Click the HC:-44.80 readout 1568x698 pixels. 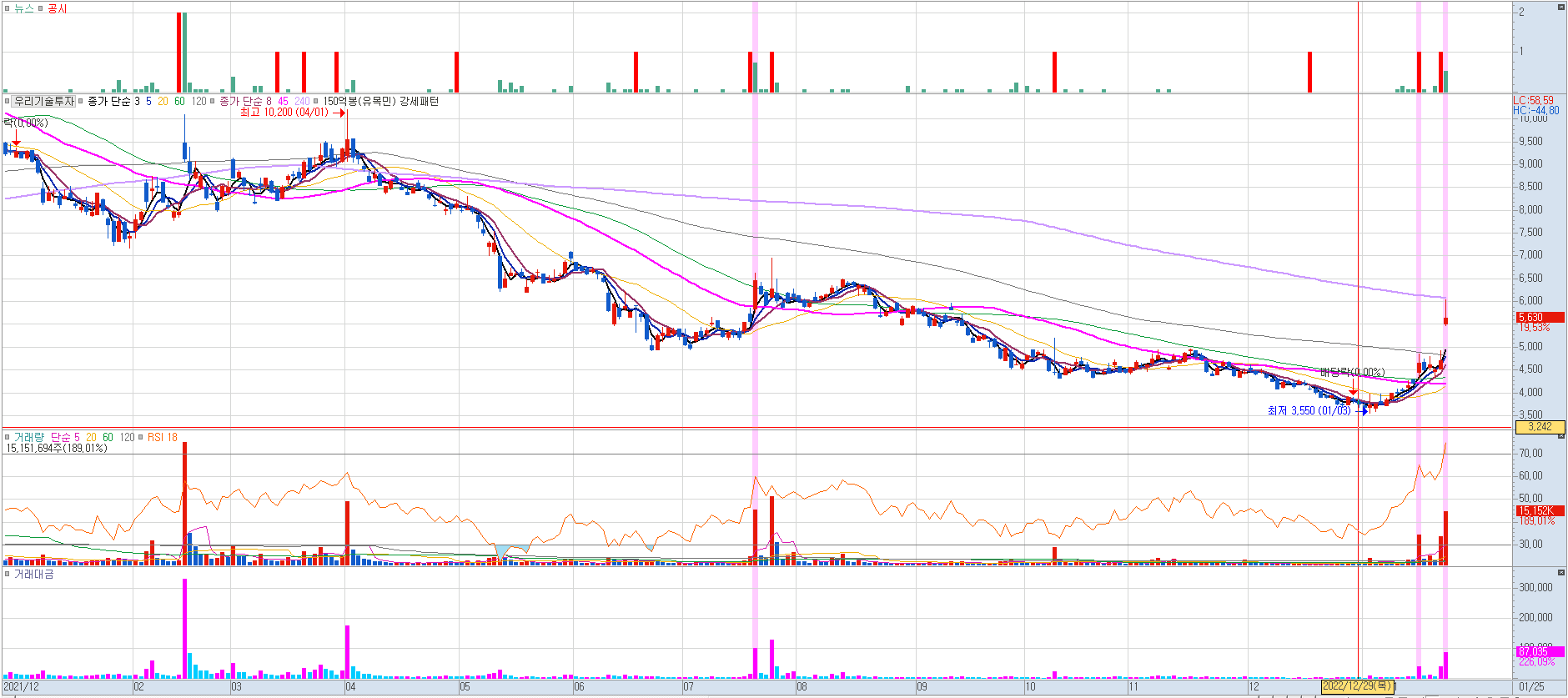click(1535, 110)
